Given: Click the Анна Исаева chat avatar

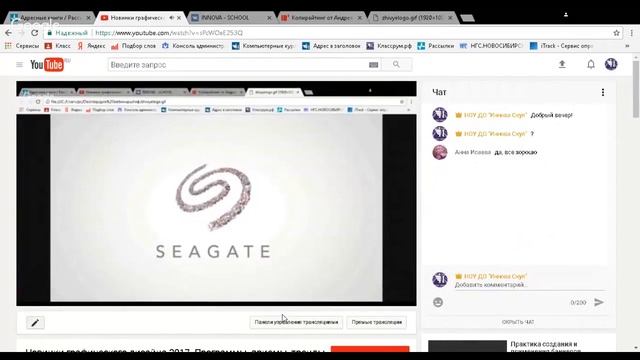Looking at the screenshot, I should tap(440, 152).
